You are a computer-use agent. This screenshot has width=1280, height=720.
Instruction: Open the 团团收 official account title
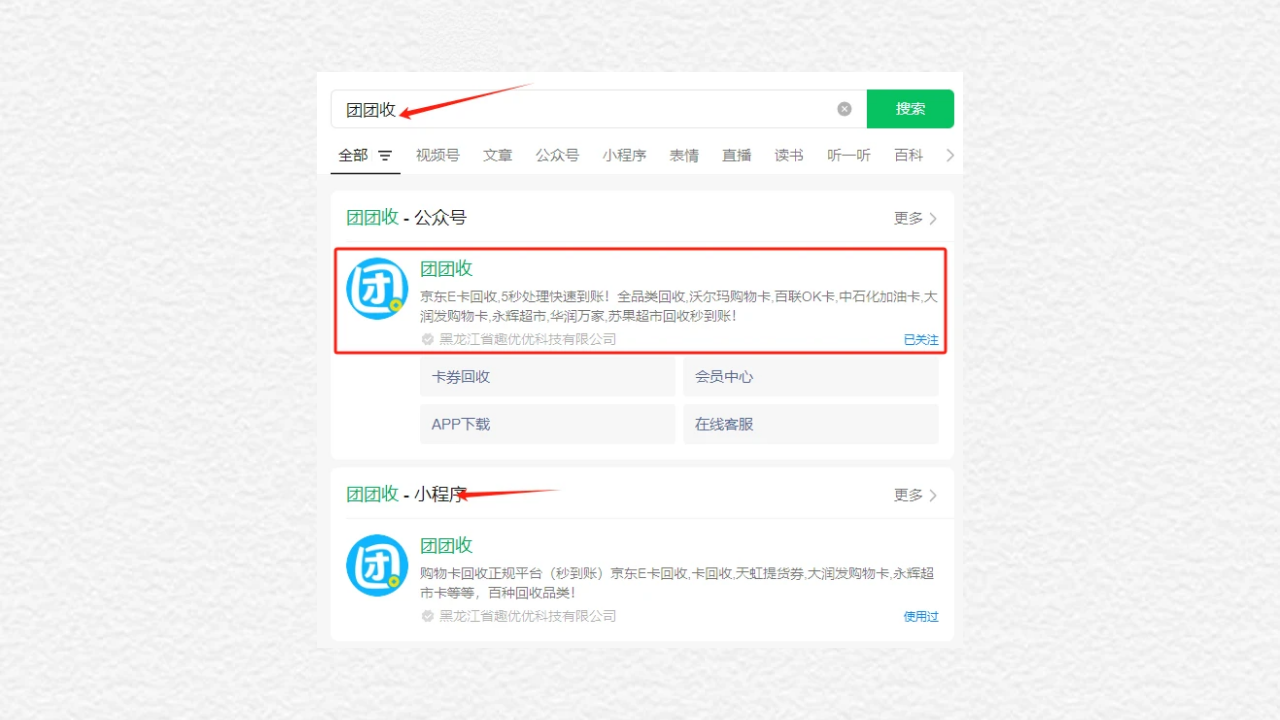pos(446,268)
